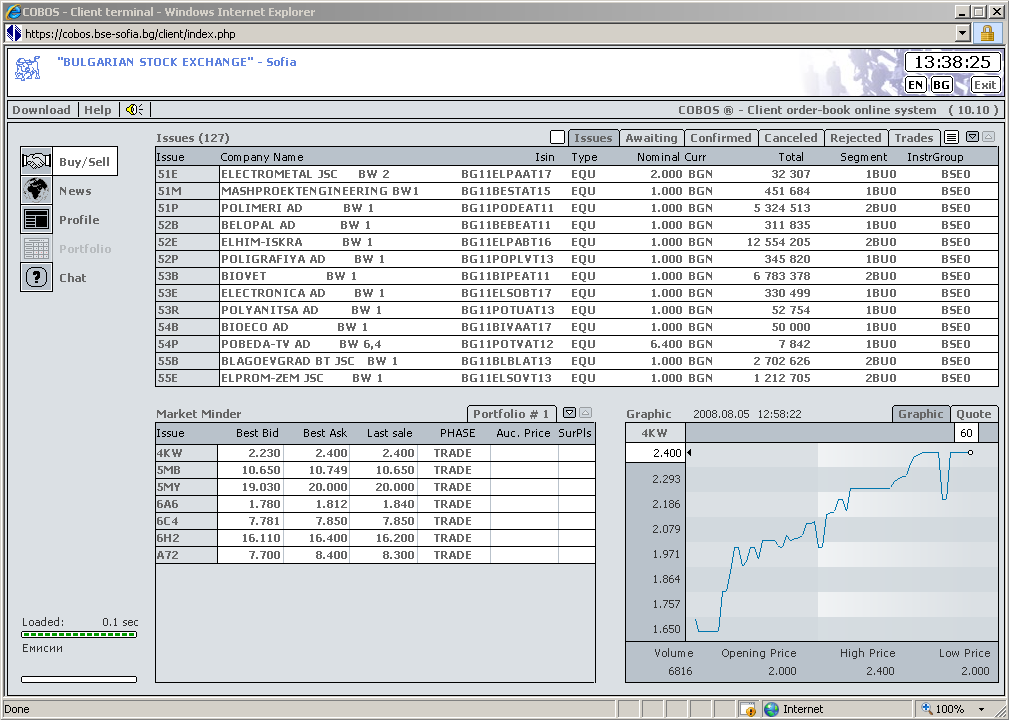The height and width of the screenshot is (720, 1009).
Task: Switch to the Awaiting tab
Action: pyautogui.click(x=651, y=138)
